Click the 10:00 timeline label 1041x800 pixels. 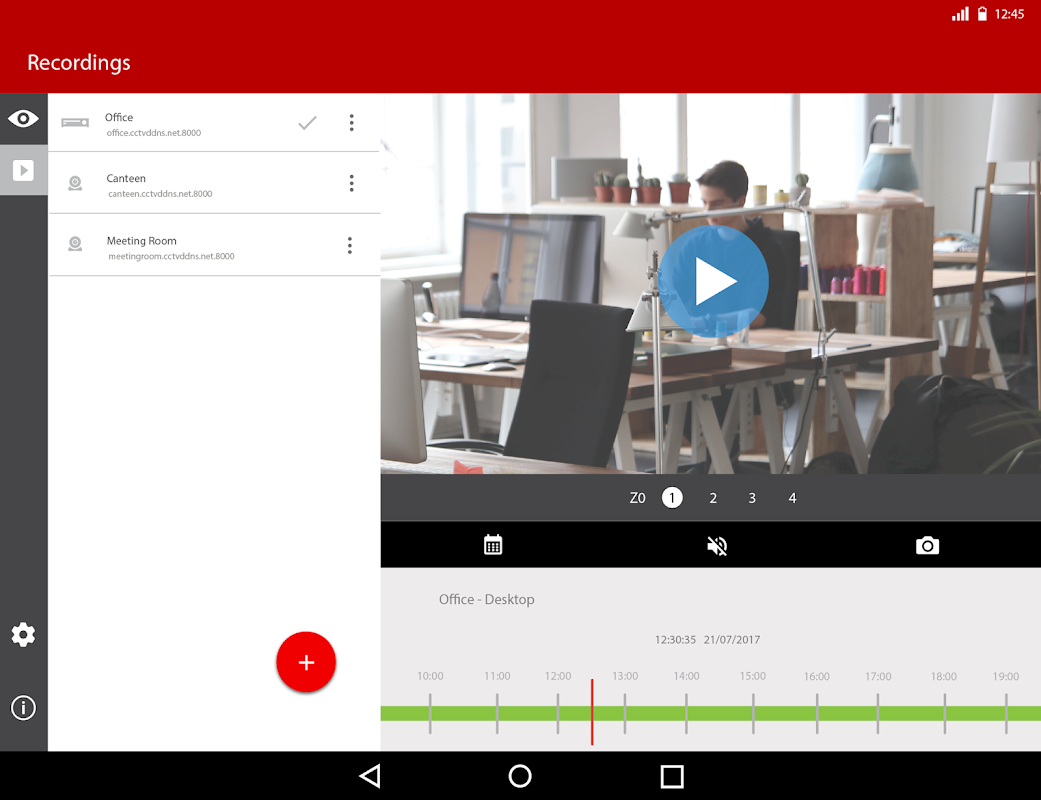pos(430,676)
